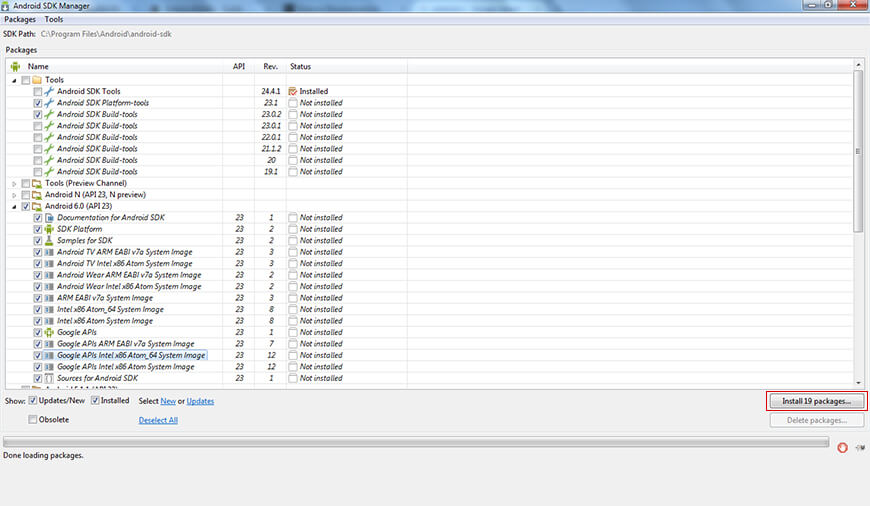
Task: Click the SDK Path text C:\Program Files\Android\android-sdk
Action: tap(106, 34)
